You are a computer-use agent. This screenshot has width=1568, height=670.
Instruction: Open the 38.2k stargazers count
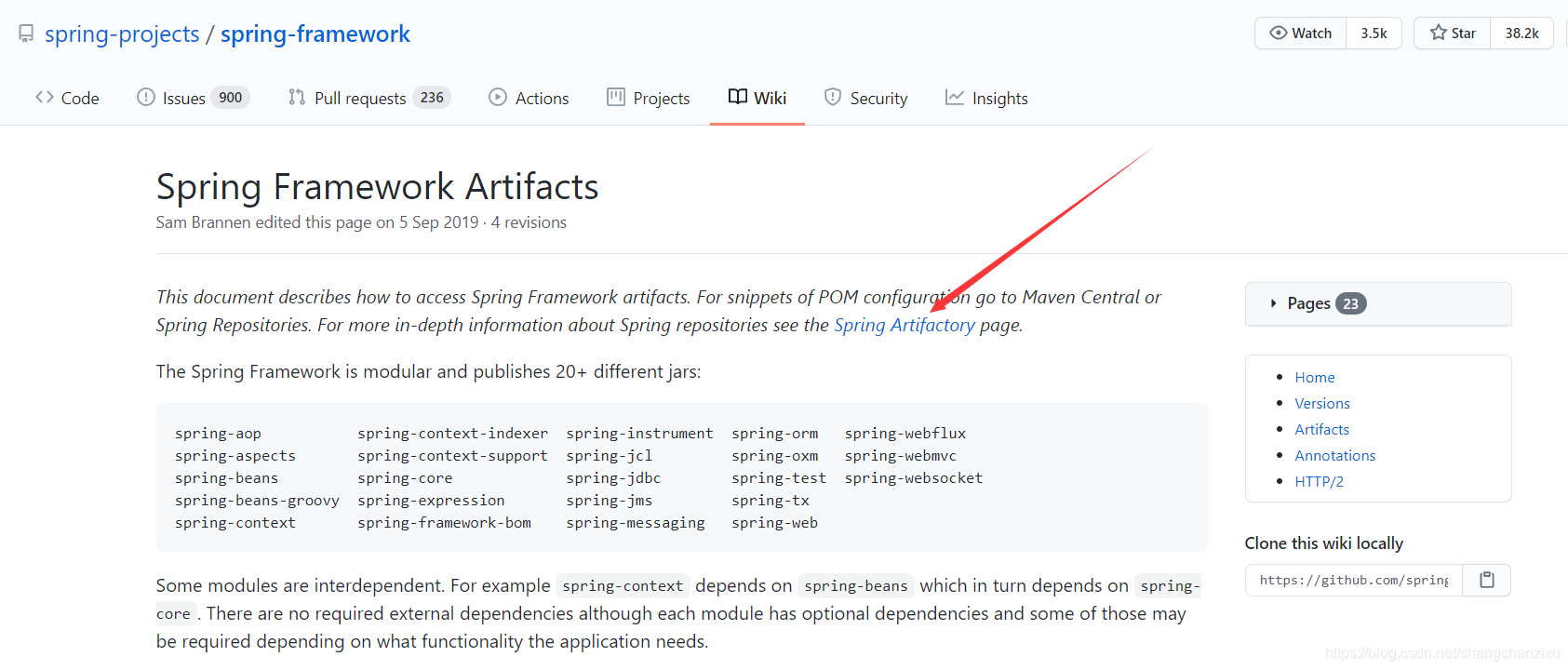(1521, 33)
